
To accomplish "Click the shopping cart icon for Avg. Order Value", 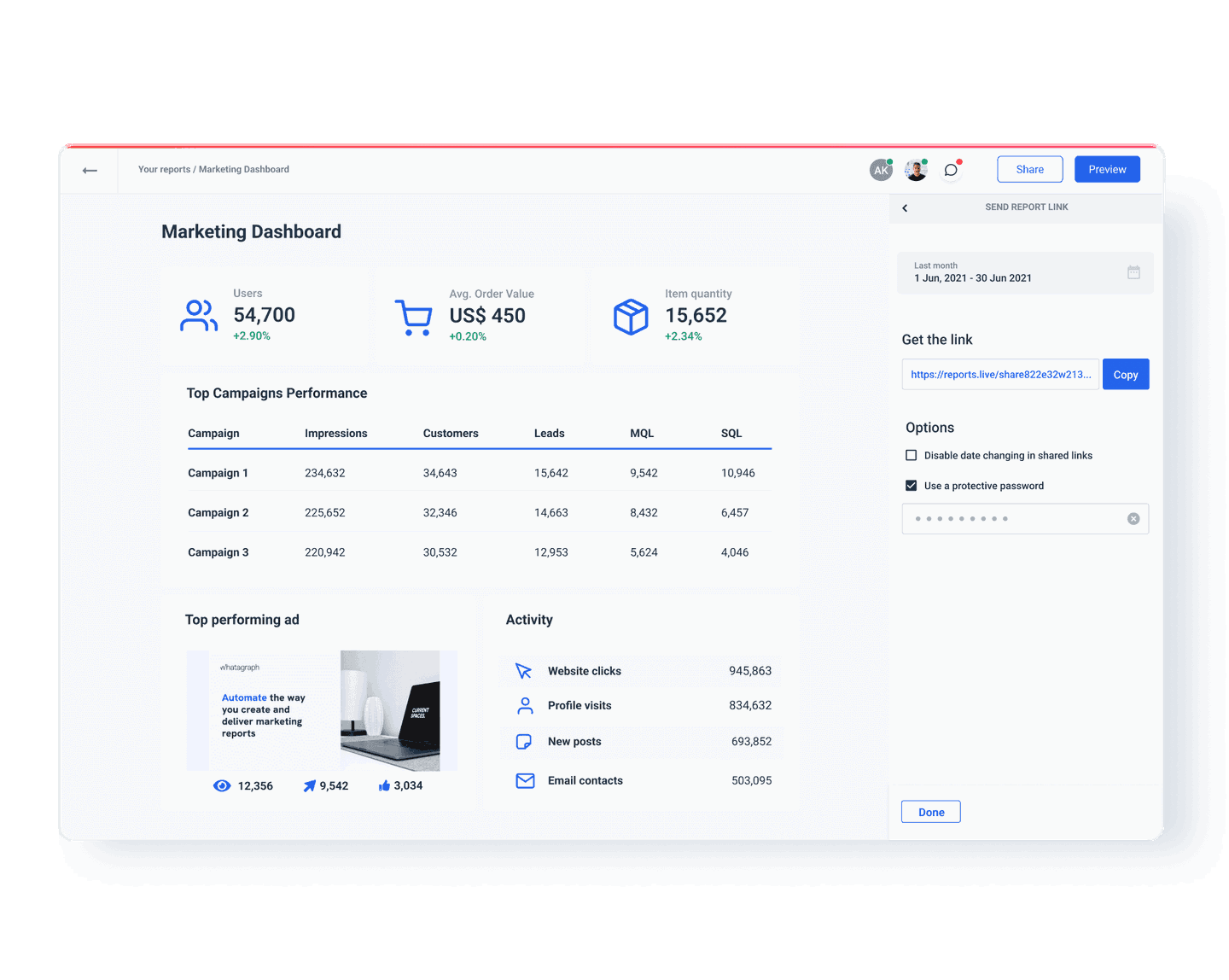I will pos(415,316).
